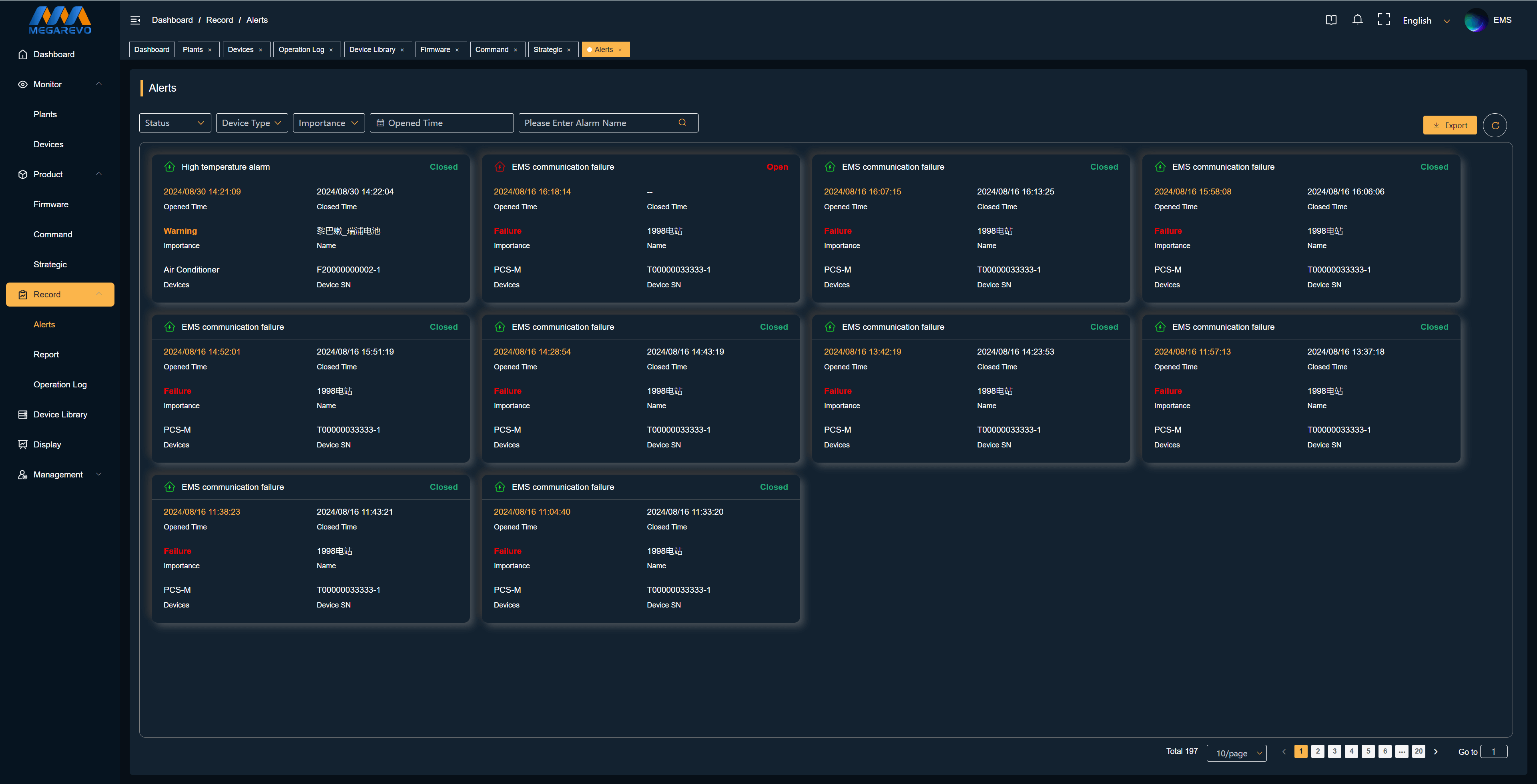Open the English language dropdown
1537x784 pixels.
[x=1426, y=20]
